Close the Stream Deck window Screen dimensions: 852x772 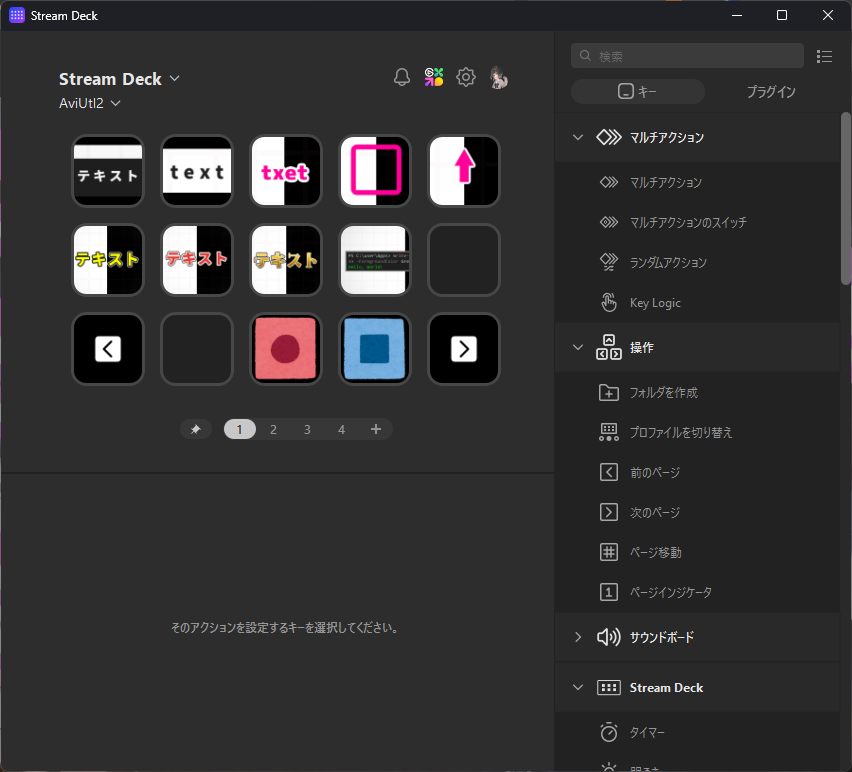(x=828, y=15)
